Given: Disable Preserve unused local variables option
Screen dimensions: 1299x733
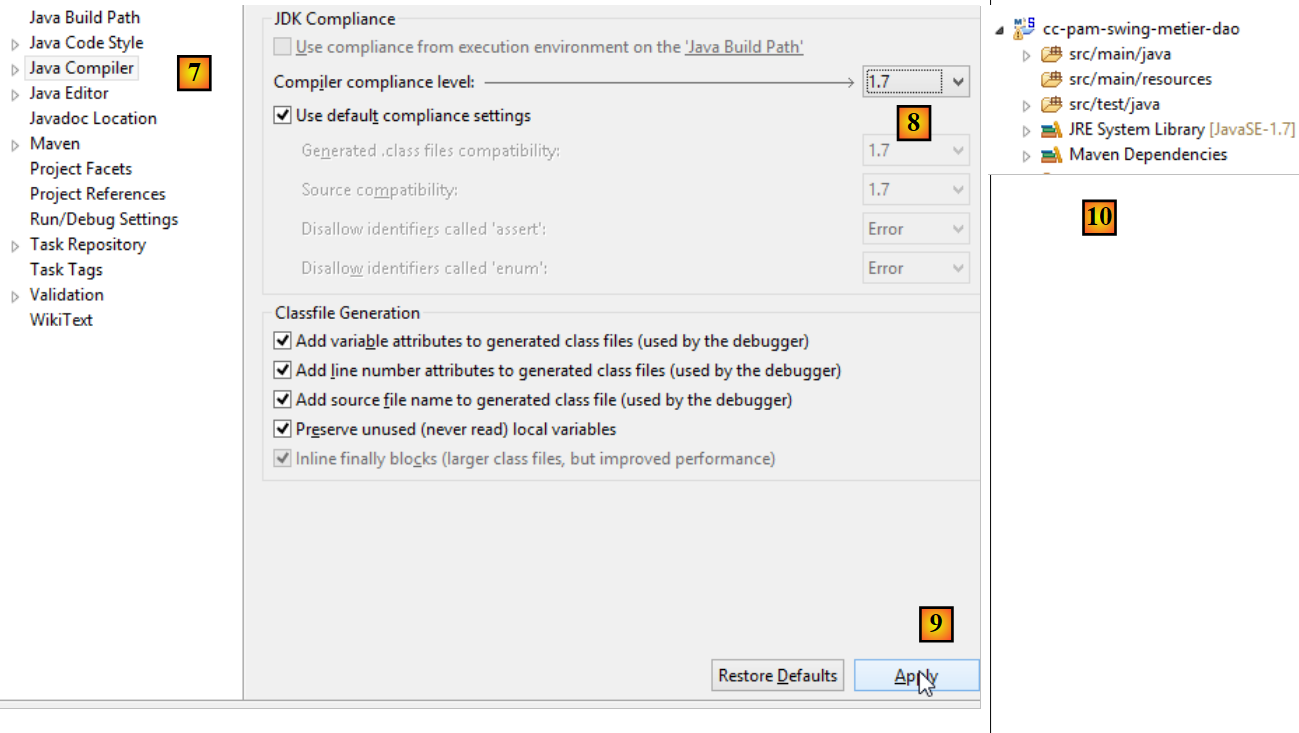Looking at the screenshot, I should pyautogui.click(x=283, y=429).
